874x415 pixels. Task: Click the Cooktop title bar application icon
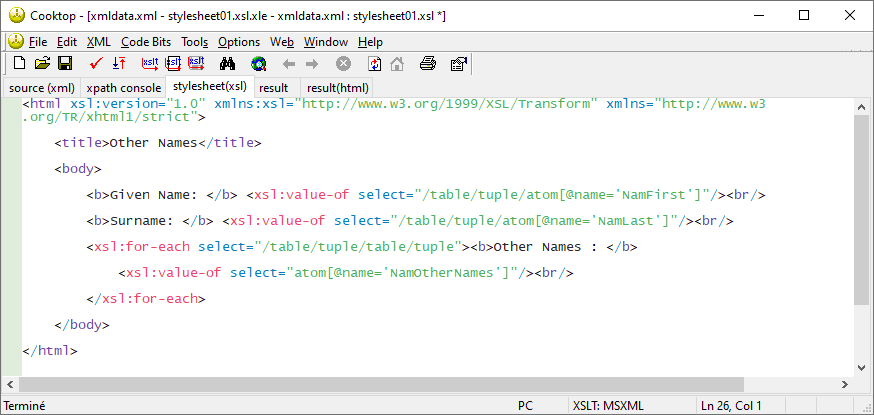pyautogui.click(x=17, y=15)
